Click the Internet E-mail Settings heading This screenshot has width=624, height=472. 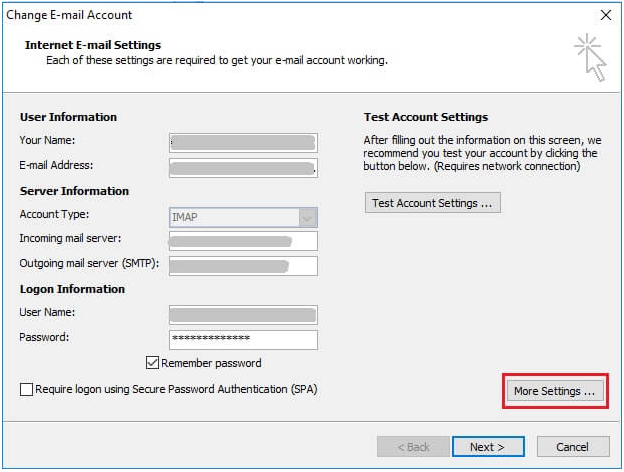93,45
